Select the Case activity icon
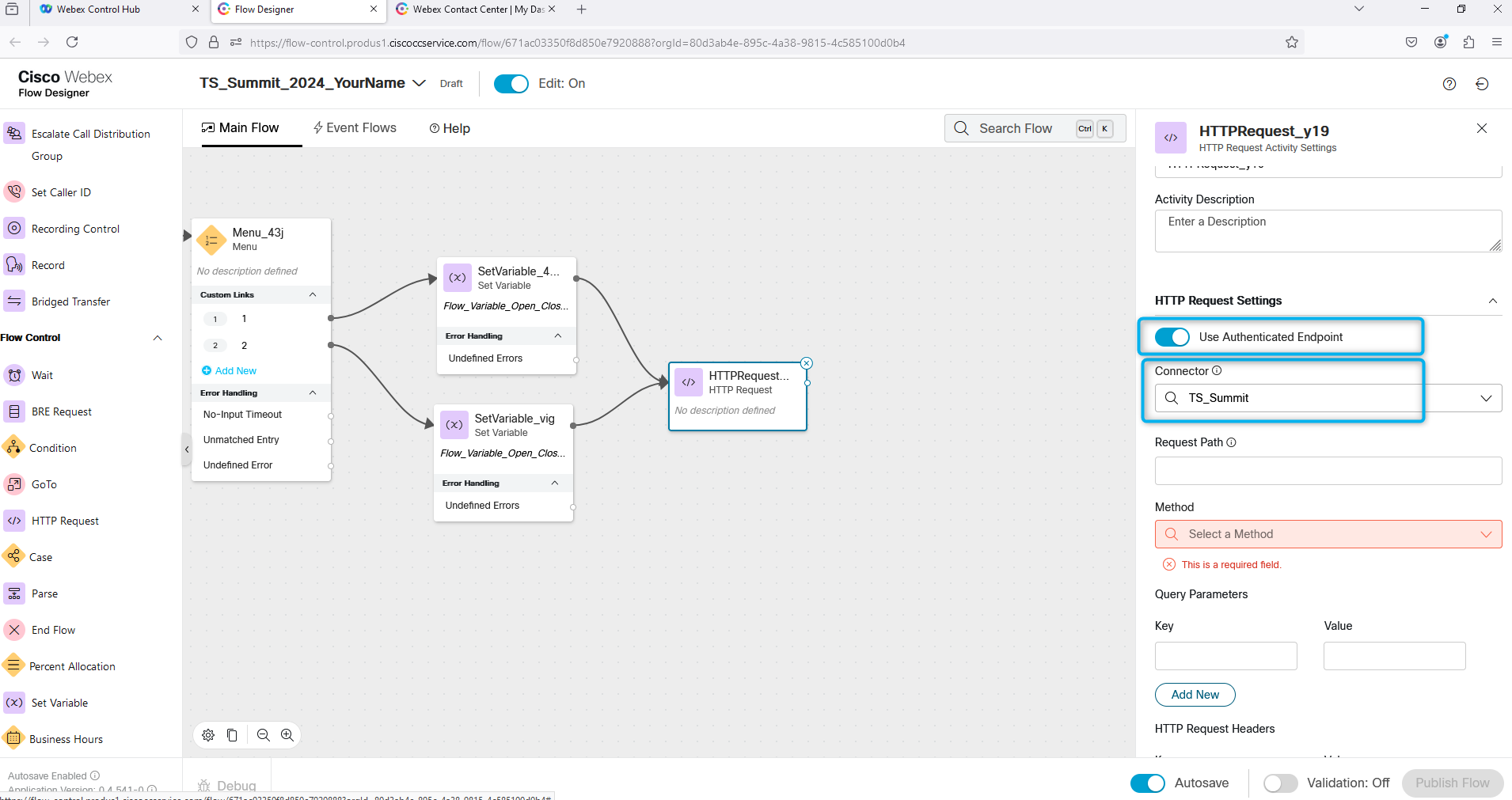 [13, 556]
